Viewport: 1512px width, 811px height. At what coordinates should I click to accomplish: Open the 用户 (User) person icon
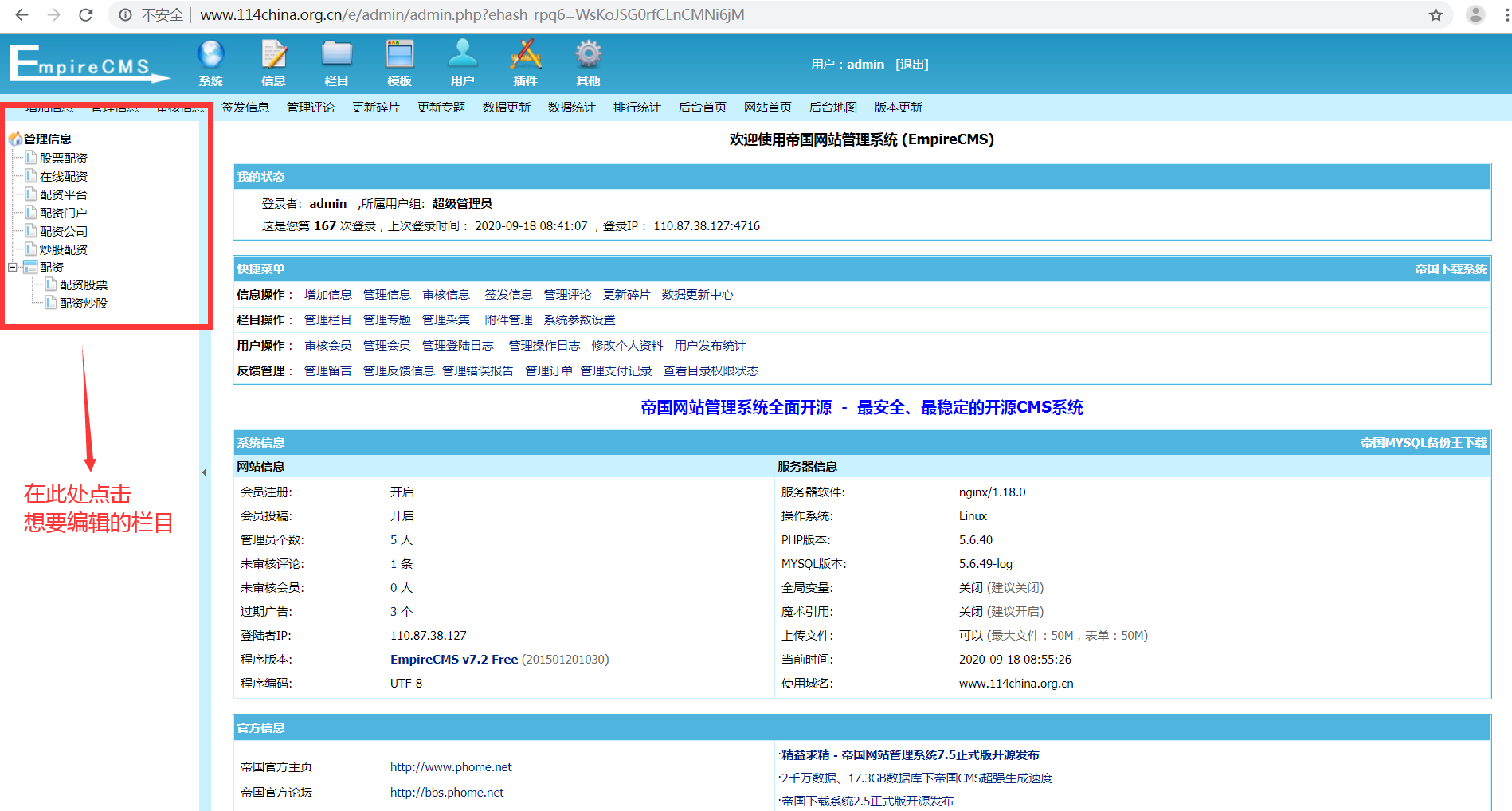click(x=462, y=63)
